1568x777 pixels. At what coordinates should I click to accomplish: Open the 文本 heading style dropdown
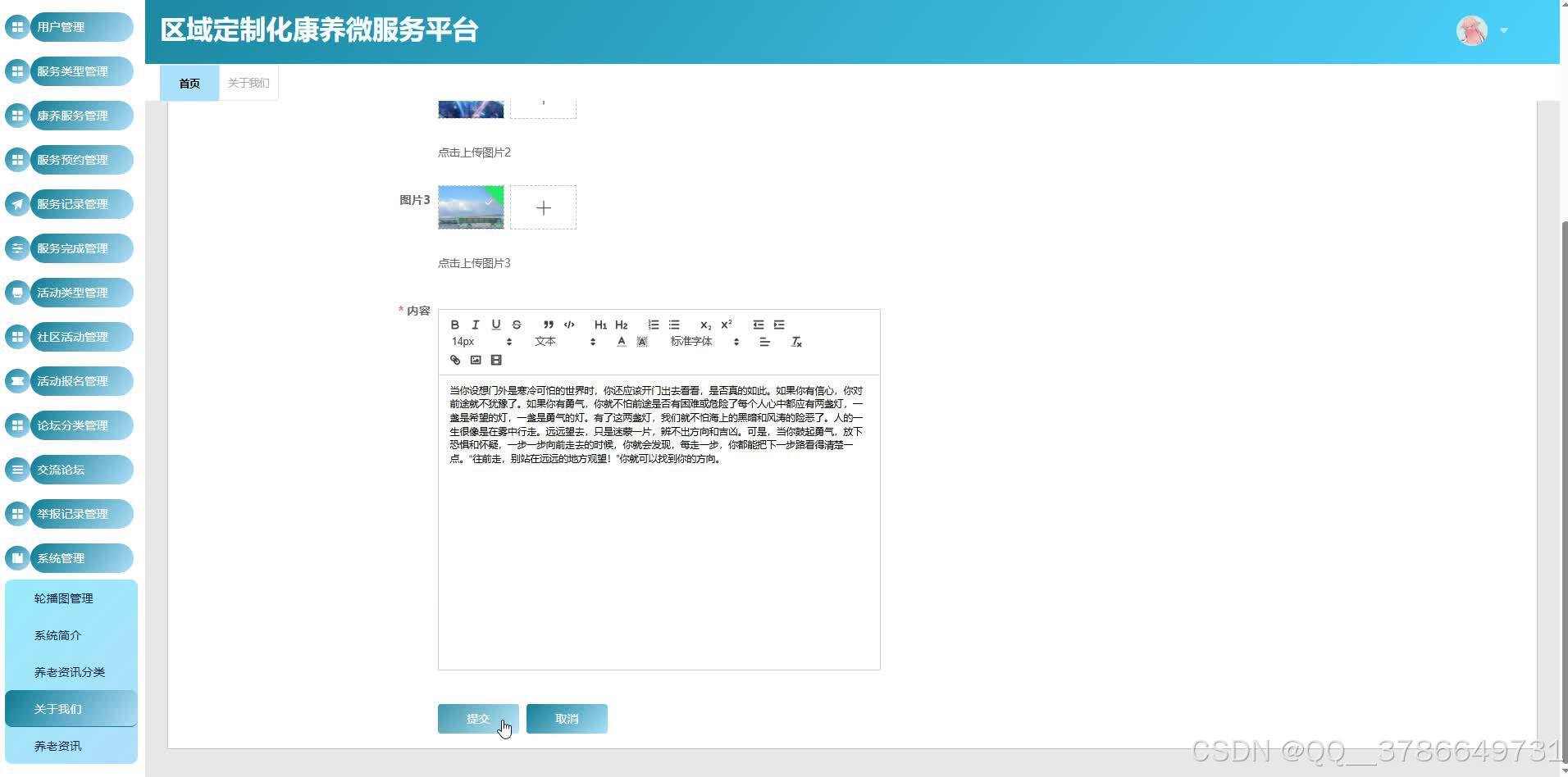(565, 342)
